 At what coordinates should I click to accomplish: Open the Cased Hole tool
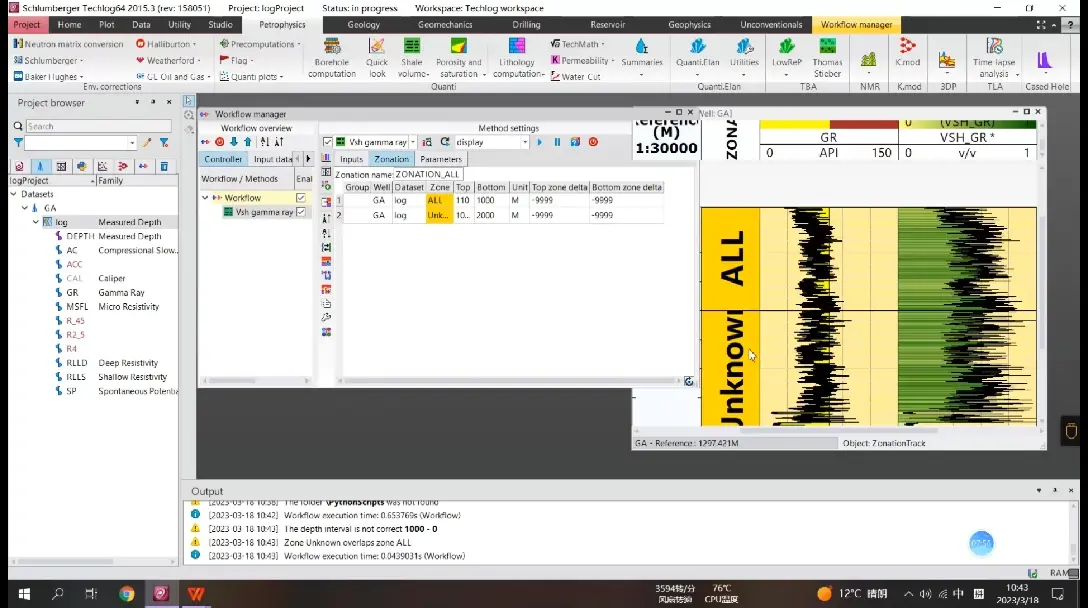point(1045,61)
